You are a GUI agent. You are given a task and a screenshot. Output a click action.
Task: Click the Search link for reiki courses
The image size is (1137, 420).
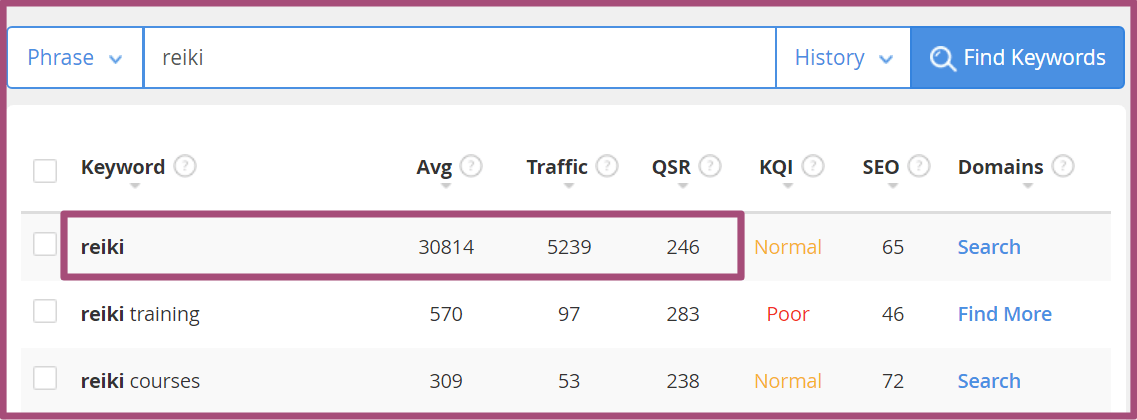pos(989,381)
